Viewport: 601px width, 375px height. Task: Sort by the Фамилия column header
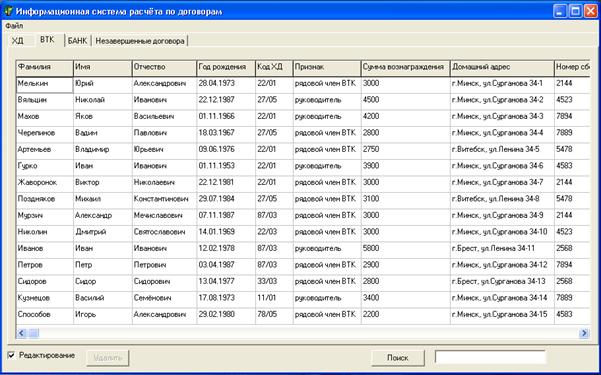(x=44, y=68)
